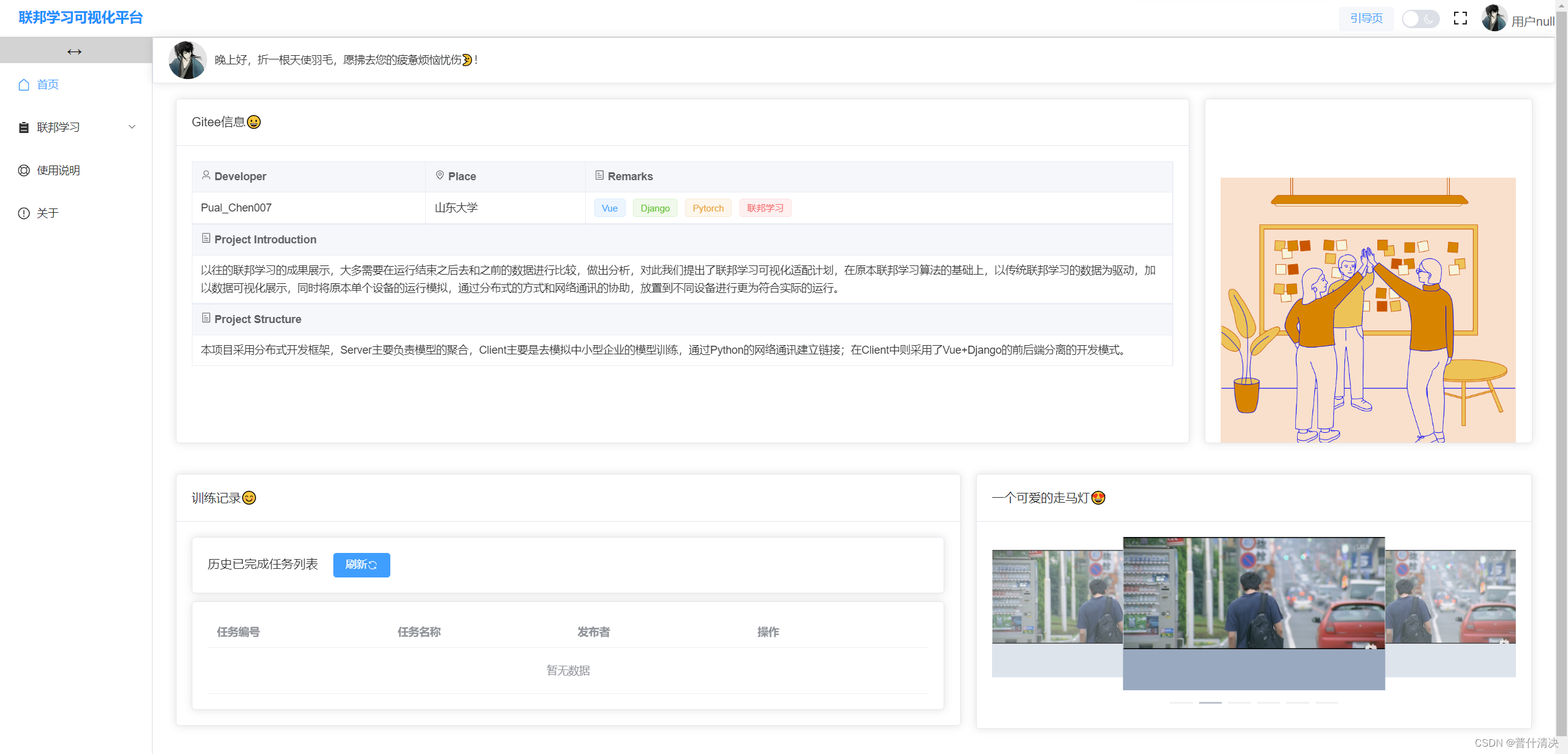Click the 联邦学习 clipboard icon
This screenshot has height=754, width=1568.
point(24,128)
